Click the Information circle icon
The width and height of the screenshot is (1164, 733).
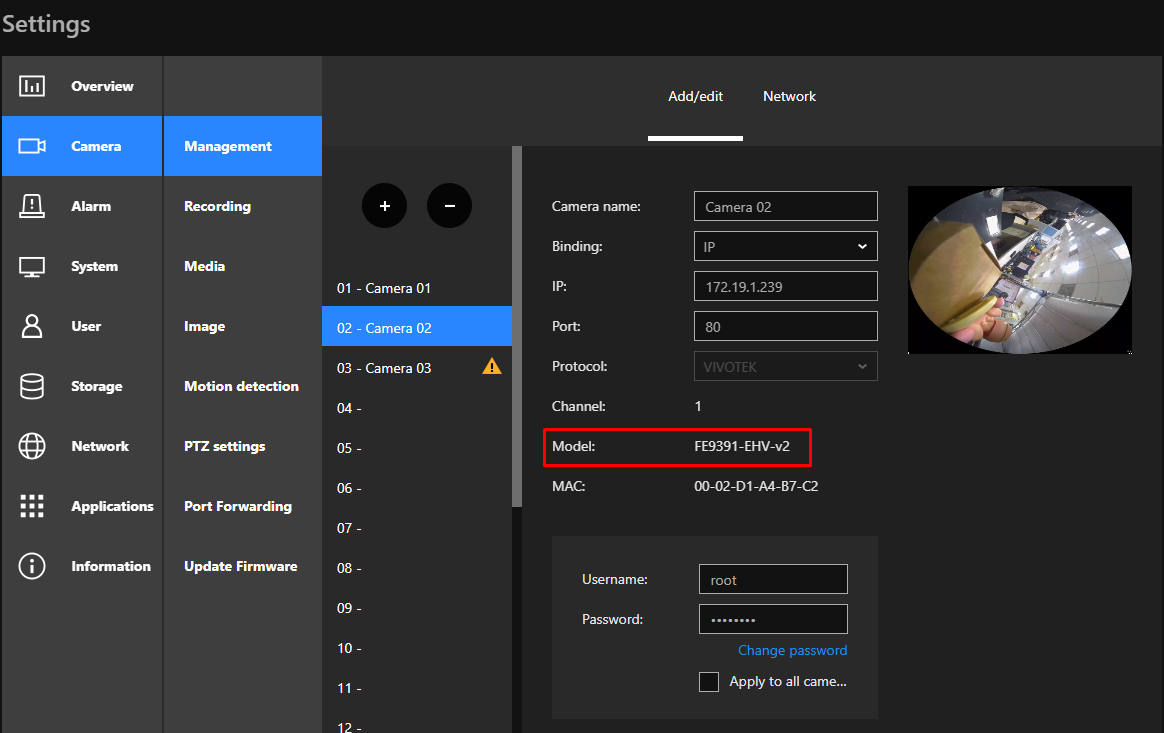coord(32,566)
